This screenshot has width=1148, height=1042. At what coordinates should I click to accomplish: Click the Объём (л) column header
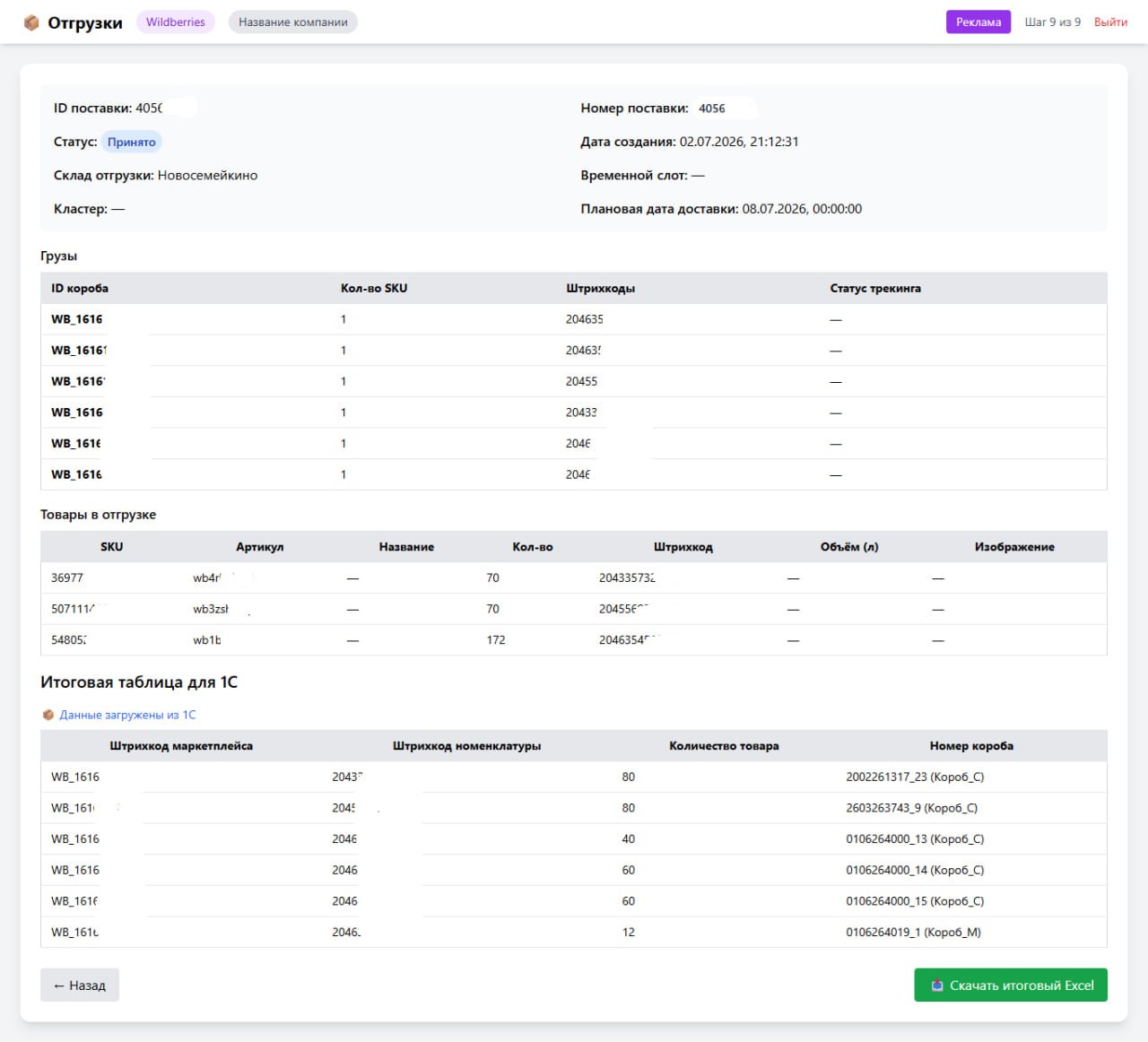[x=849, y=547]
